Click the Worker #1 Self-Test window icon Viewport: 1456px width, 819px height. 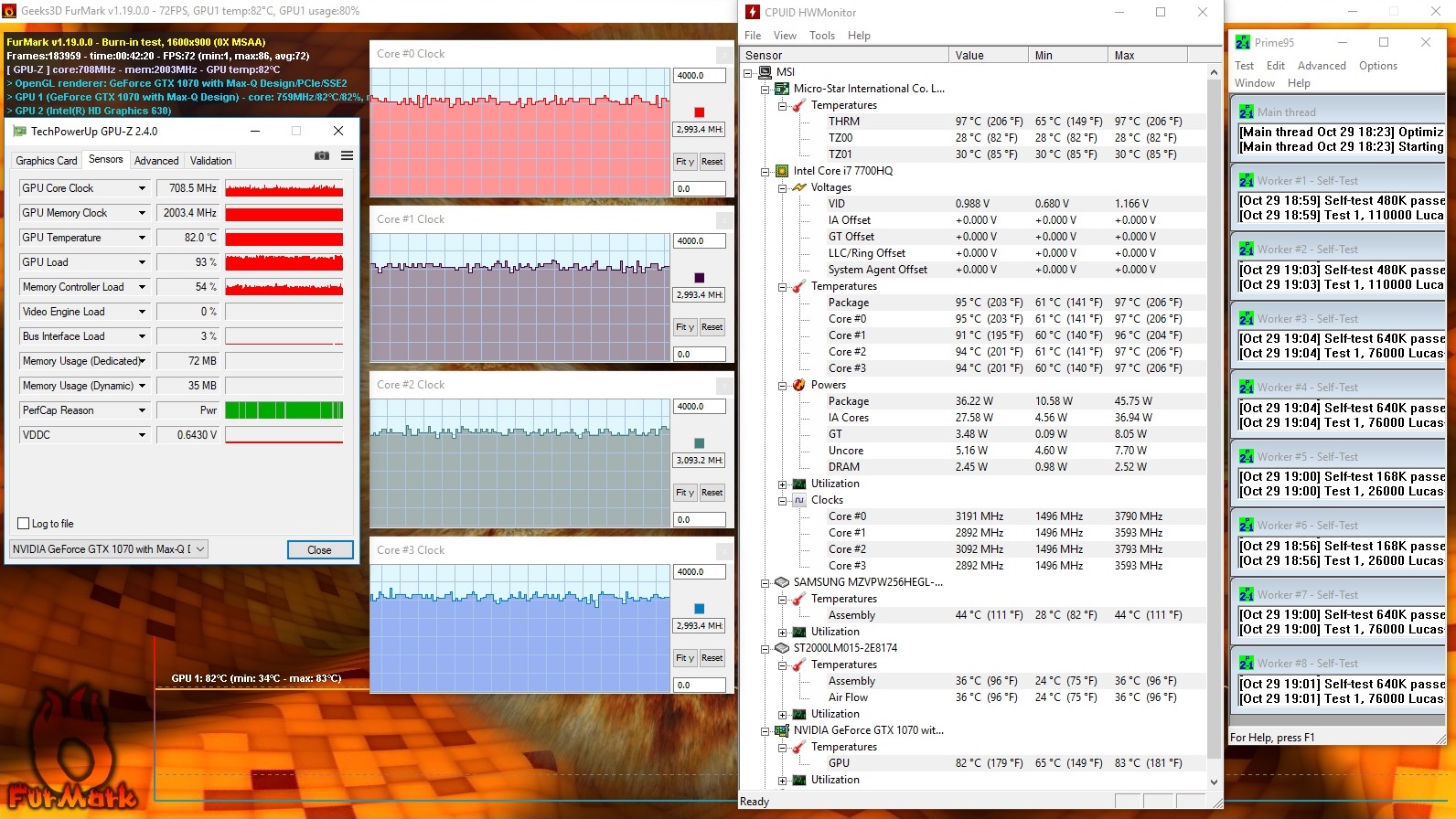[1247, 181]
